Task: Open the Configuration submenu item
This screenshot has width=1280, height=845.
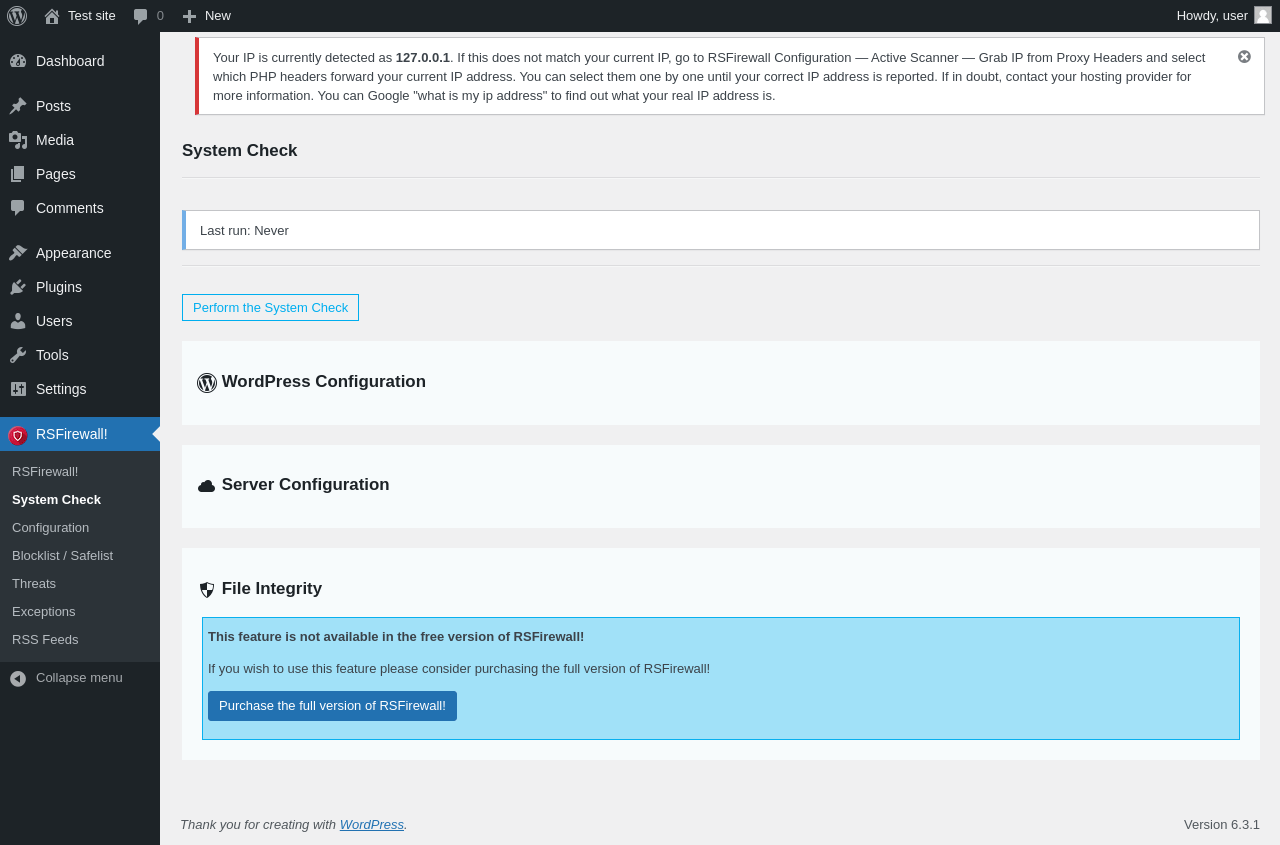Action: click(x=50, y=527)
